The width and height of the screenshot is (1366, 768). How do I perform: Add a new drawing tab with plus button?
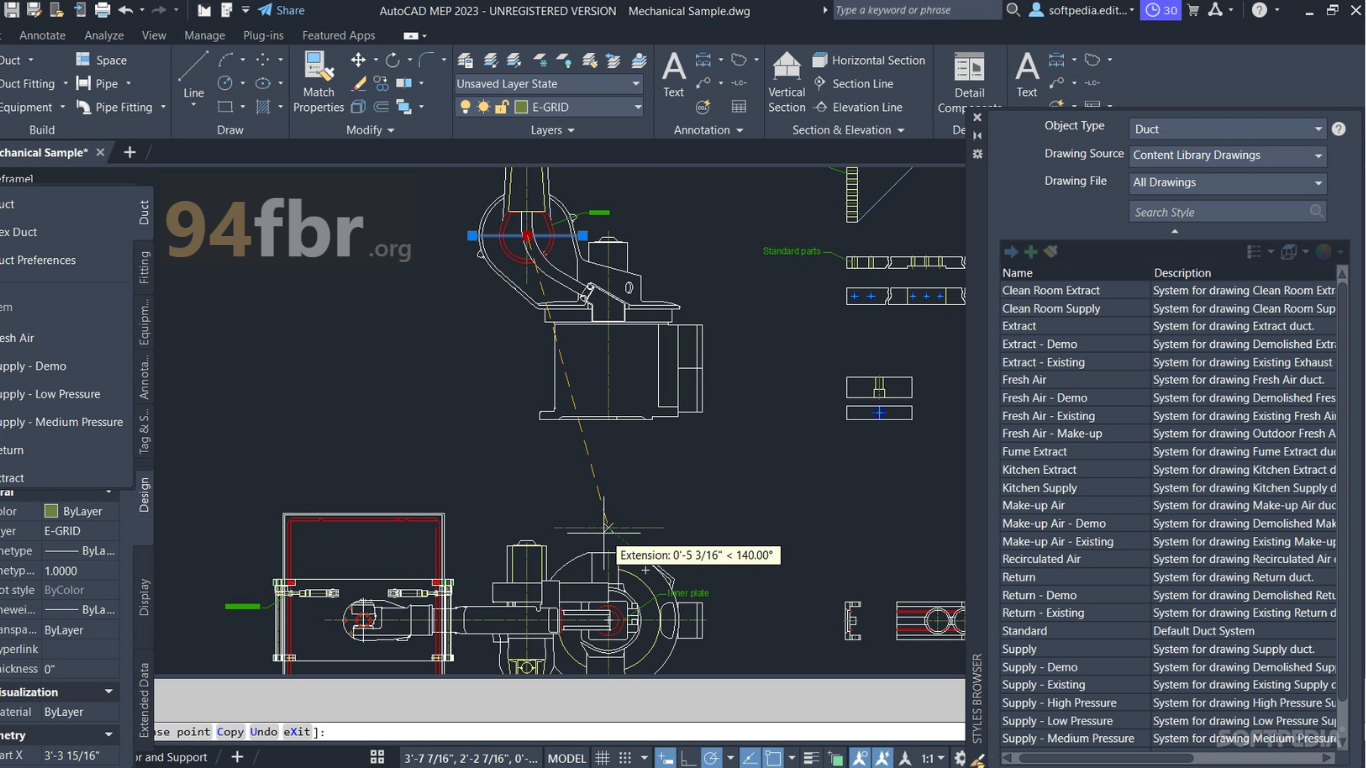tap(129, 152)
